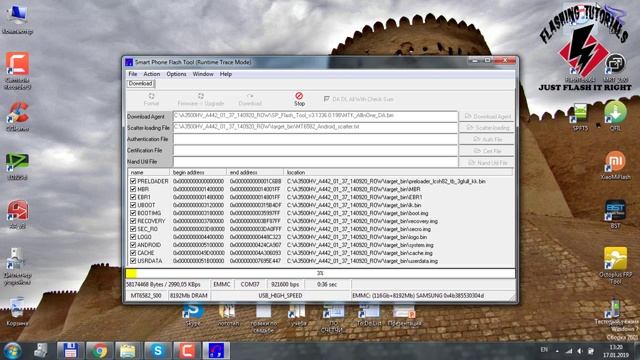Click the Skype icon in the taskbar
Screen dimensions: 640x360
pos(158,351)
